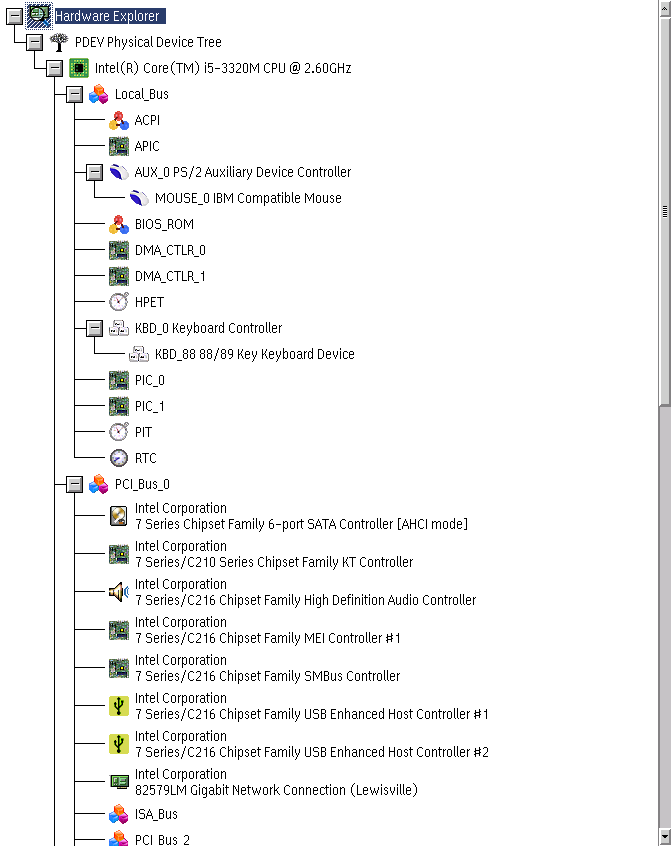Select the APIC label
Screen dimensions: 672x846
(147, 146)
